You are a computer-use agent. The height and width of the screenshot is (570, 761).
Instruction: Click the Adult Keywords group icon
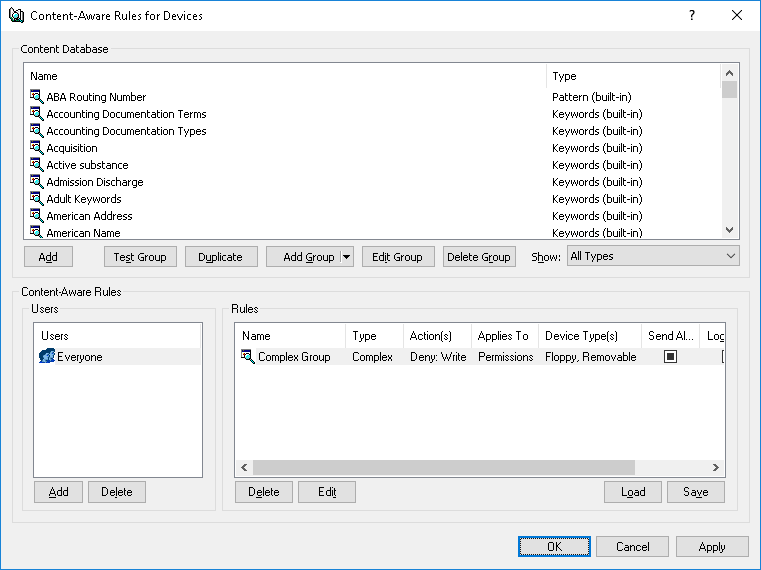[x=36, y=199]
